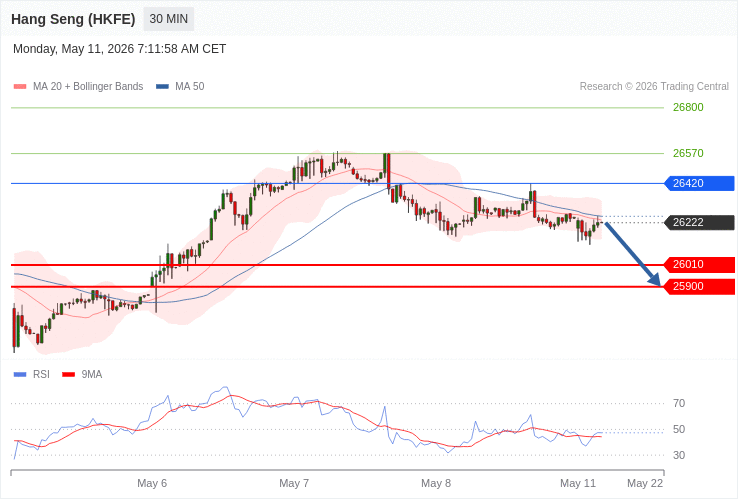Click the blue RSI legend swatch

pos(20,375)
